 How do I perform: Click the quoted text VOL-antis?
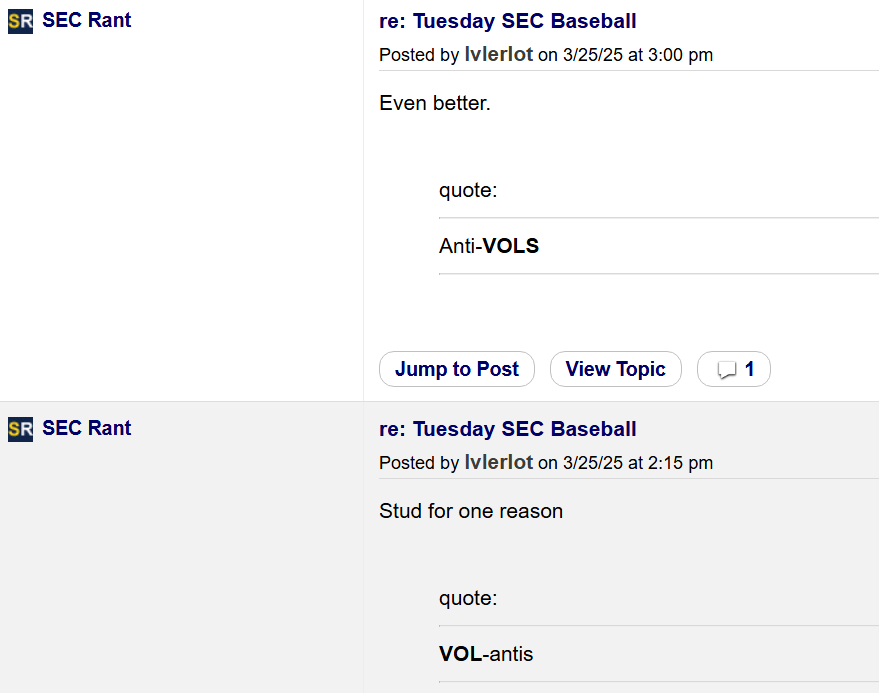point(486,654)
